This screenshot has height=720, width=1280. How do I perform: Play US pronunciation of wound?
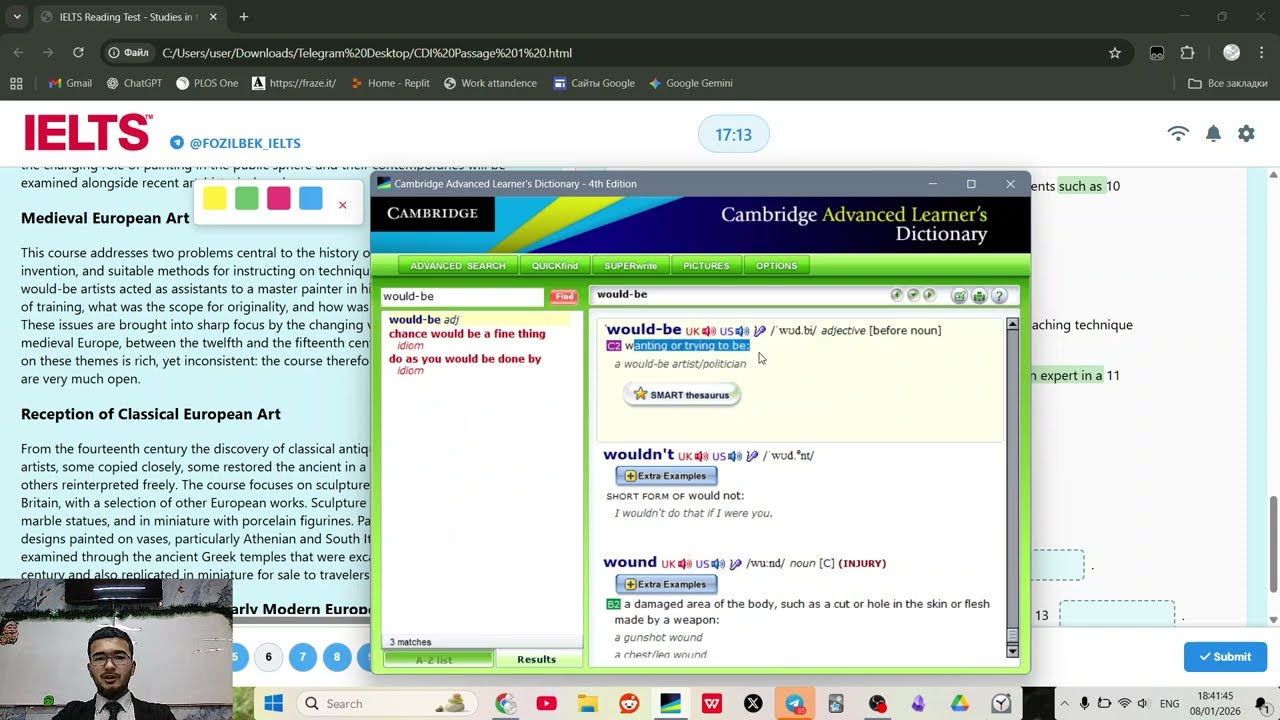coord(718,564)
